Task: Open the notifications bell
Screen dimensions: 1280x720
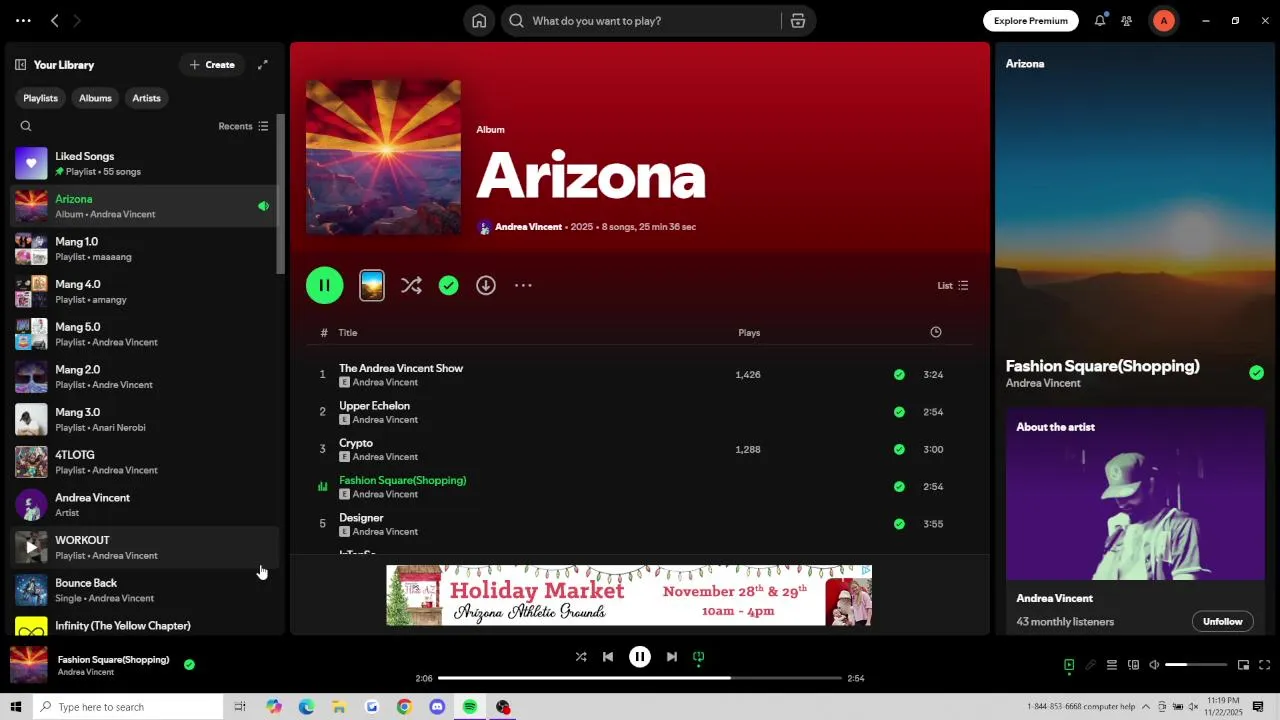Action: 1100,21
